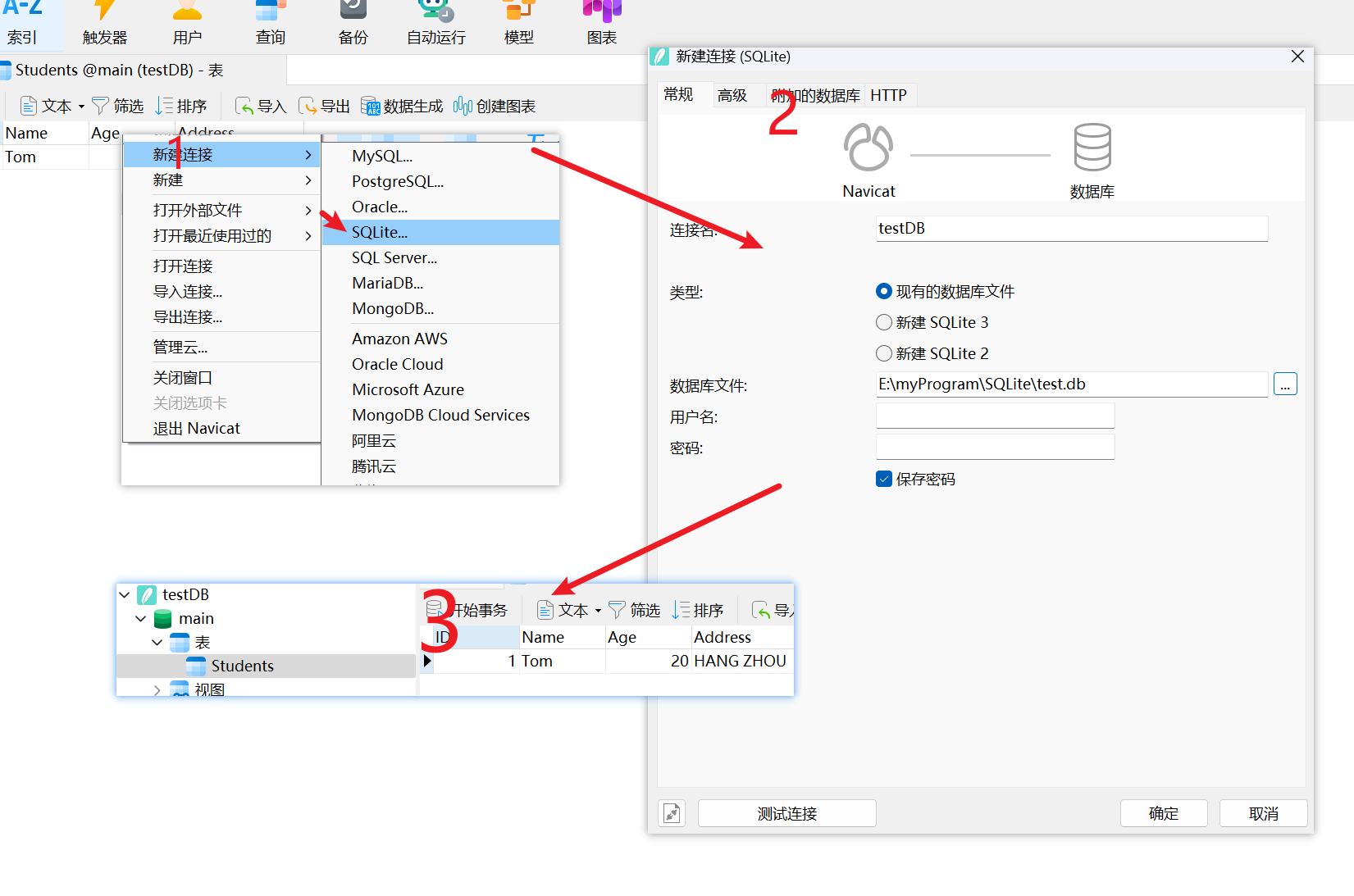Switch to the HTTP tab

coord(888,95)
